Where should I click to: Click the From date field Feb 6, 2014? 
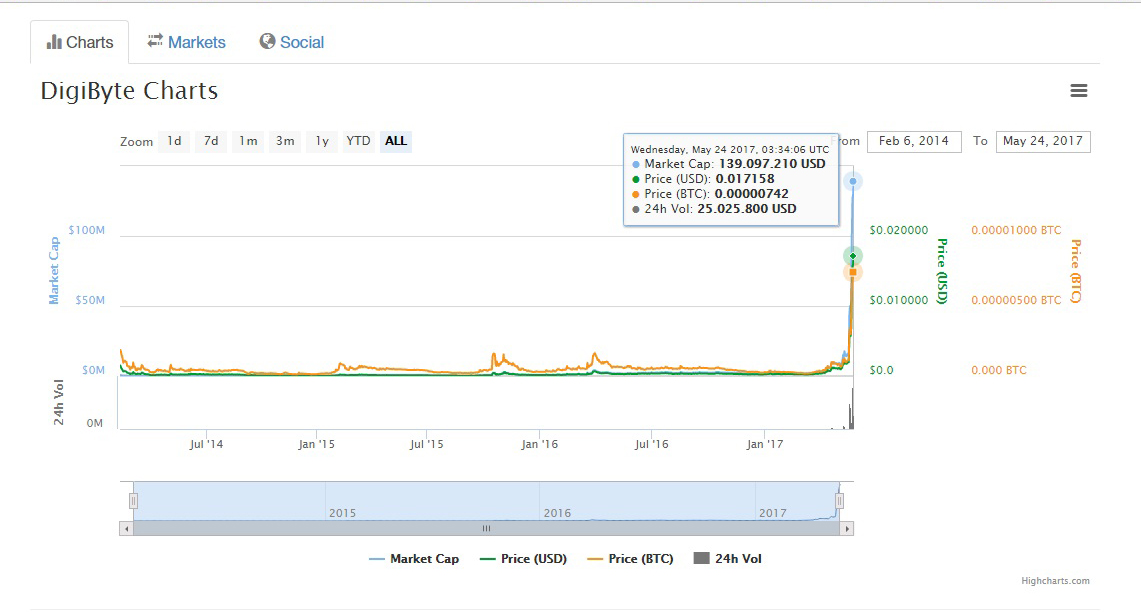914,141
